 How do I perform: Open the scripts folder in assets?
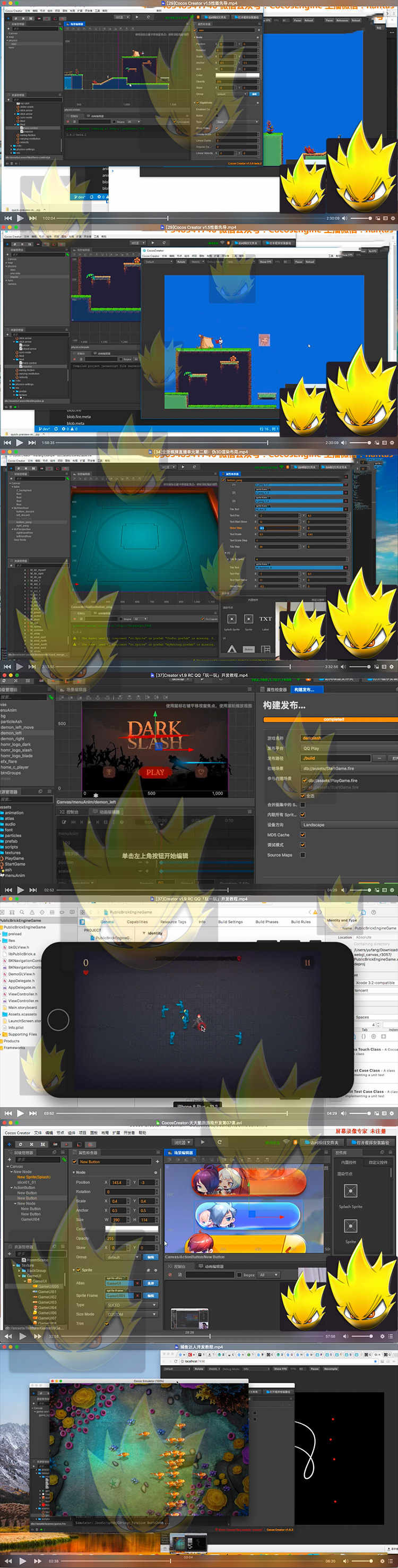12,847
